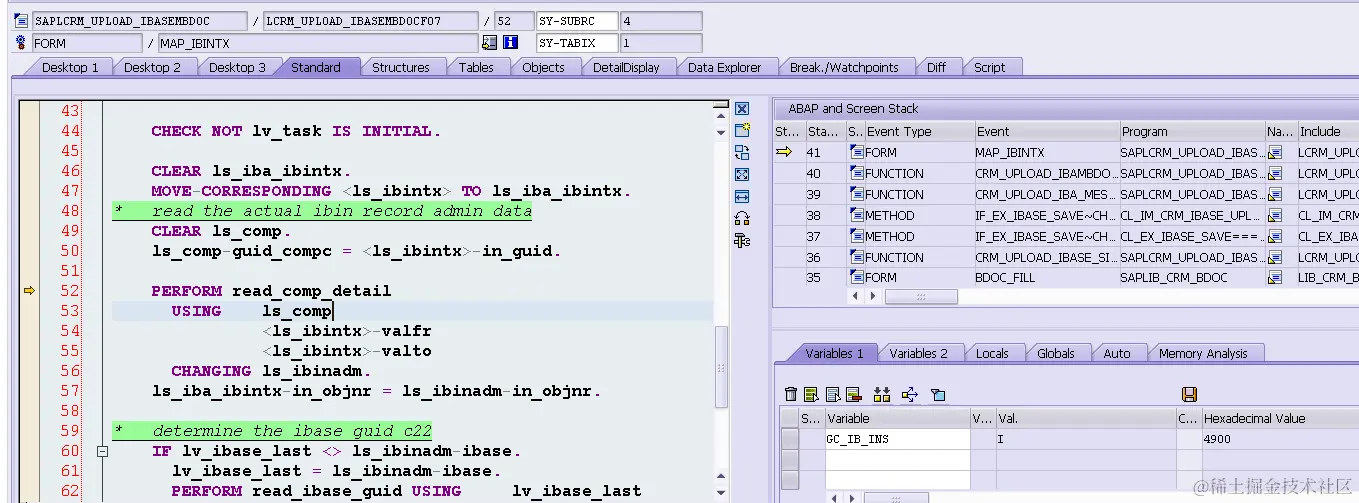Click the new tool icon with yellow star
The height and width of the screenshot is (503, 1359).
click(742, 130)
